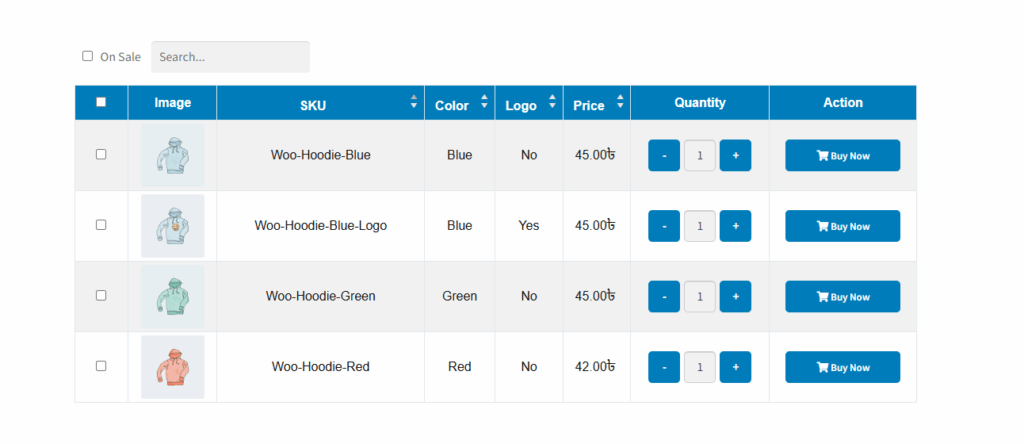The width and height of the screenshot is (1024, 444).
Task: Decrease quantity for Woo-Hoodie-Green
Action: (664, 296)
